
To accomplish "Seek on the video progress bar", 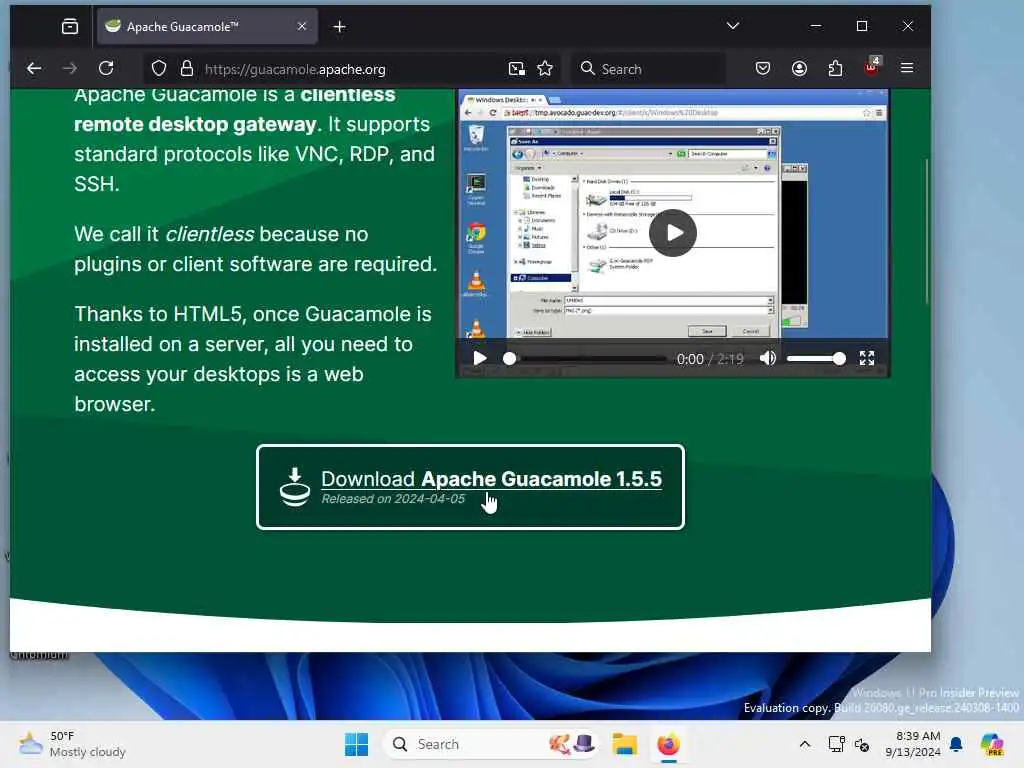I will 584,359.
